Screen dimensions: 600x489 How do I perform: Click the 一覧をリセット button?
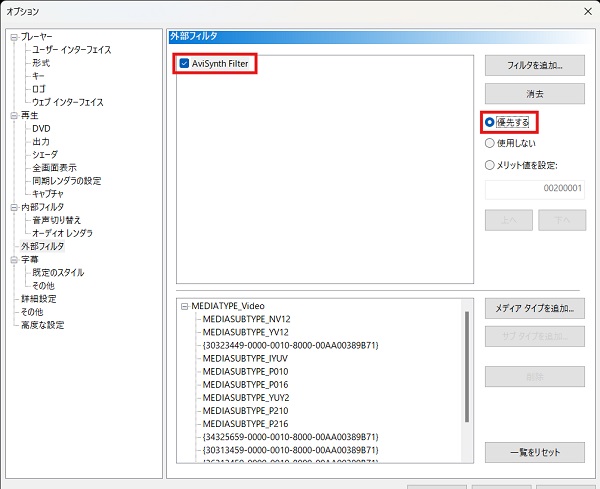(x=534, y=452)
